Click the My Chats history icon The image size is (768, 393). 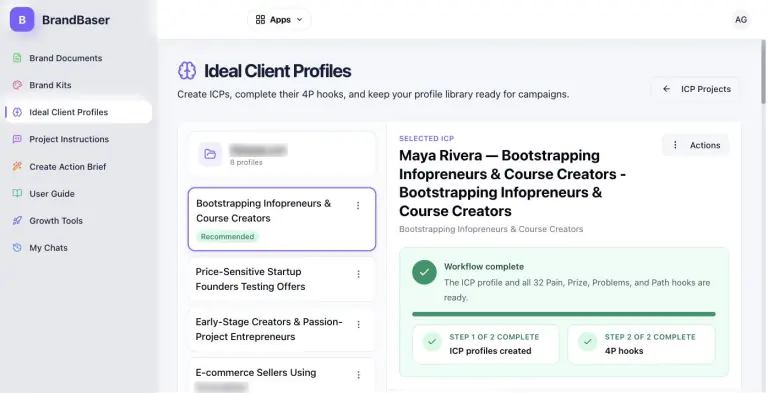pyautogui.click(x=17, y=247)
